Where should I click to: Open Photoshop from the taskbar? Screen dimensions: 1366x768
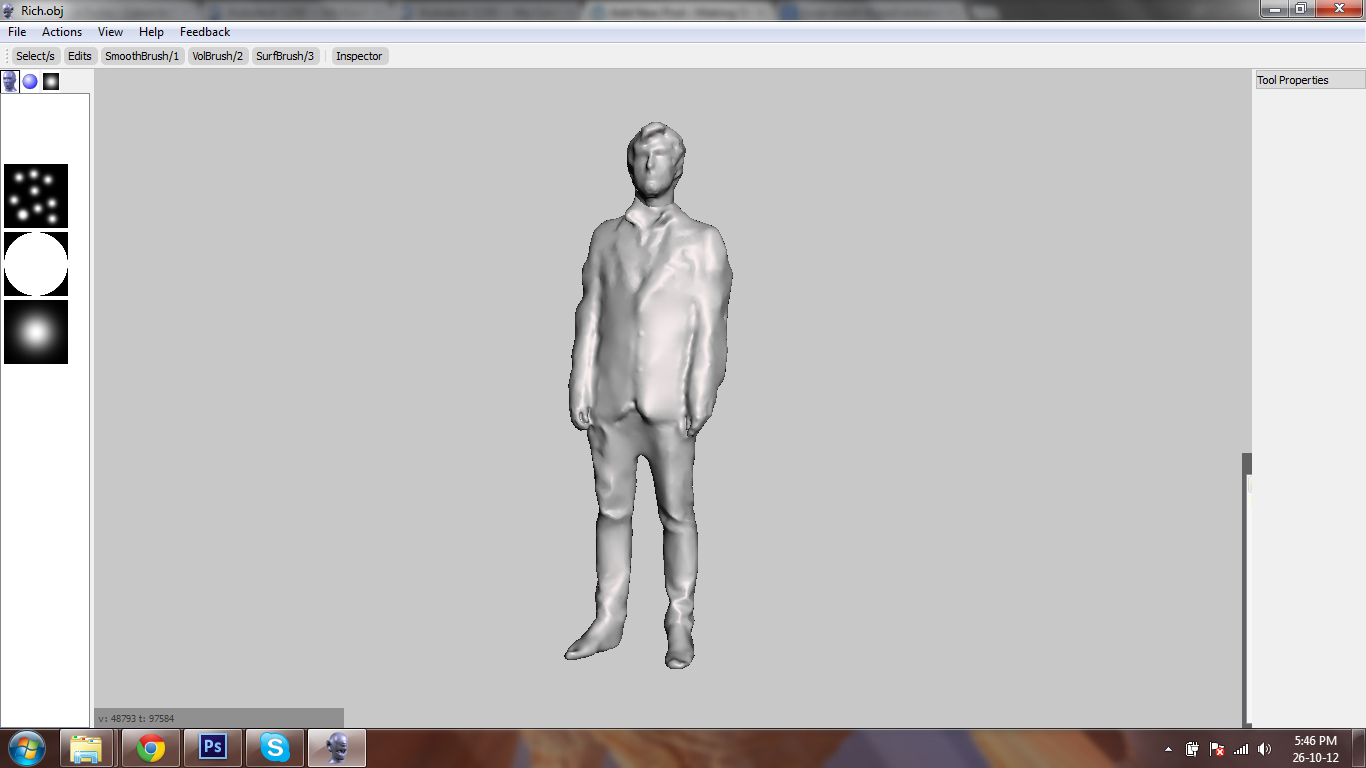tap(213, 748)
